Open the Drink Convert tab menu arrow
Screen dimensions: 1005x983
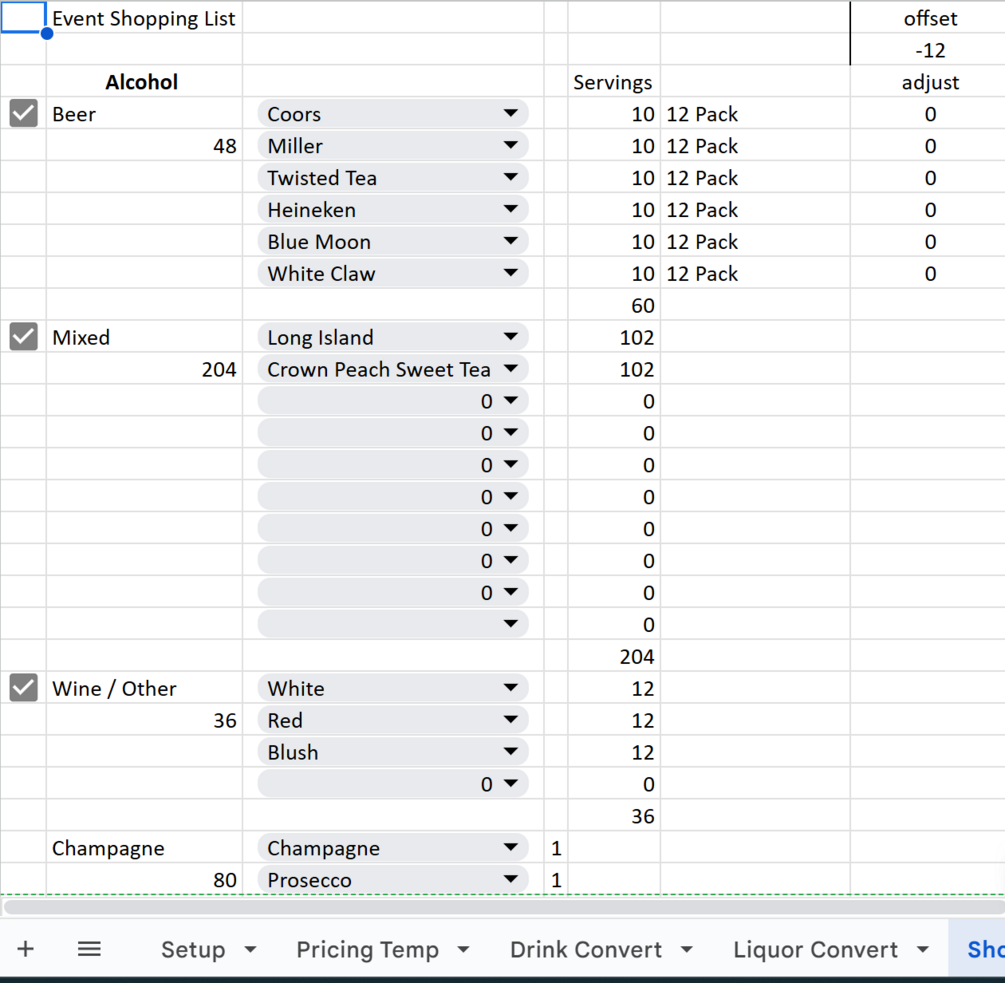click(687, 950)
